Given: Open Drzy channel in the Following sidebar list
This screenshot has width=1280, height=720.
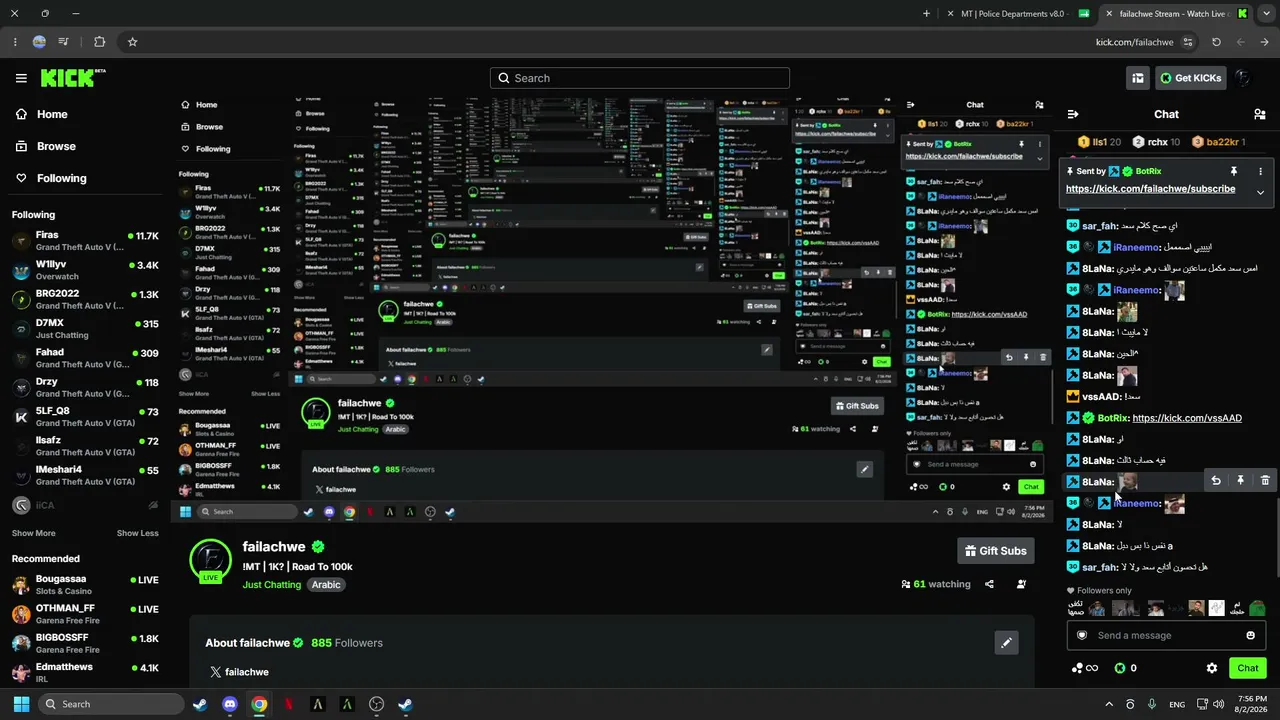Looking at the screenshot, I should 84,388.
